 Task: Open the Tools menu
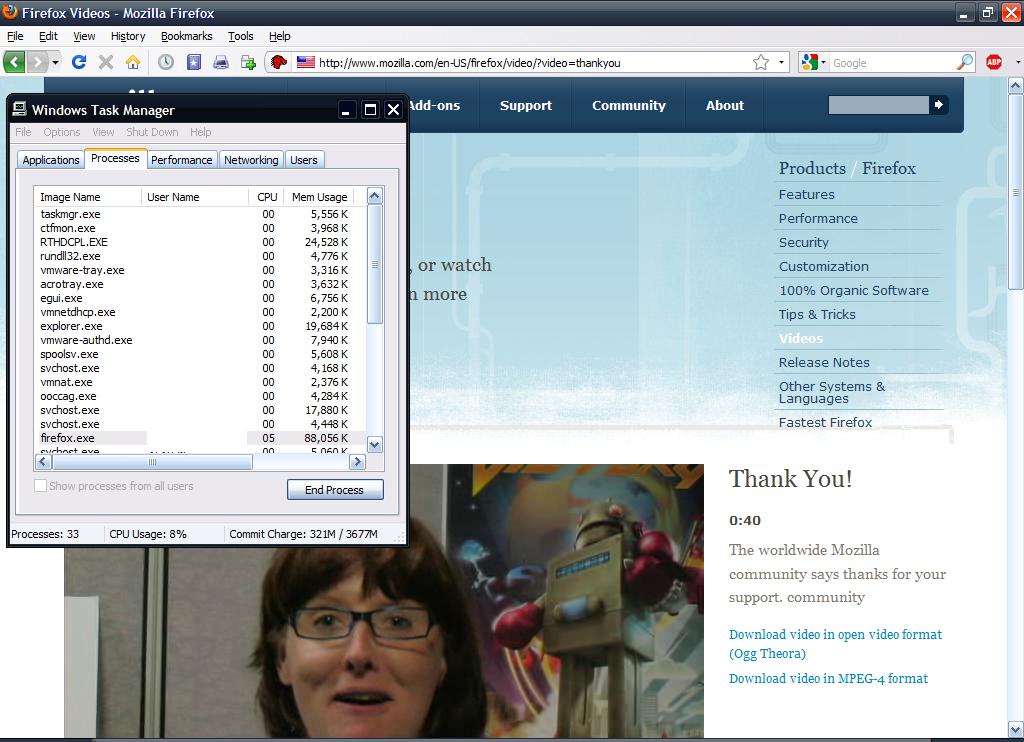click(240, 36)
